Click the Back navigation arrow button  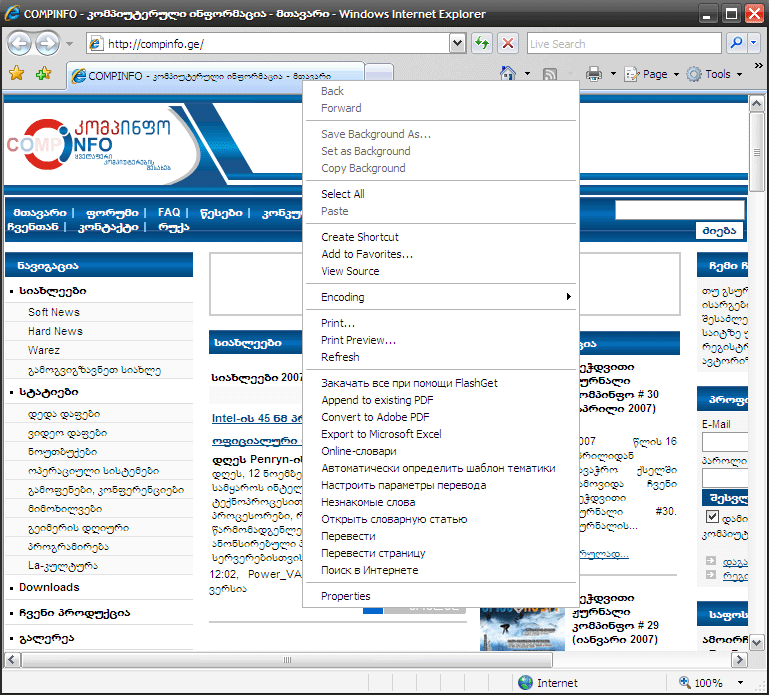click(x=20, y=44)
